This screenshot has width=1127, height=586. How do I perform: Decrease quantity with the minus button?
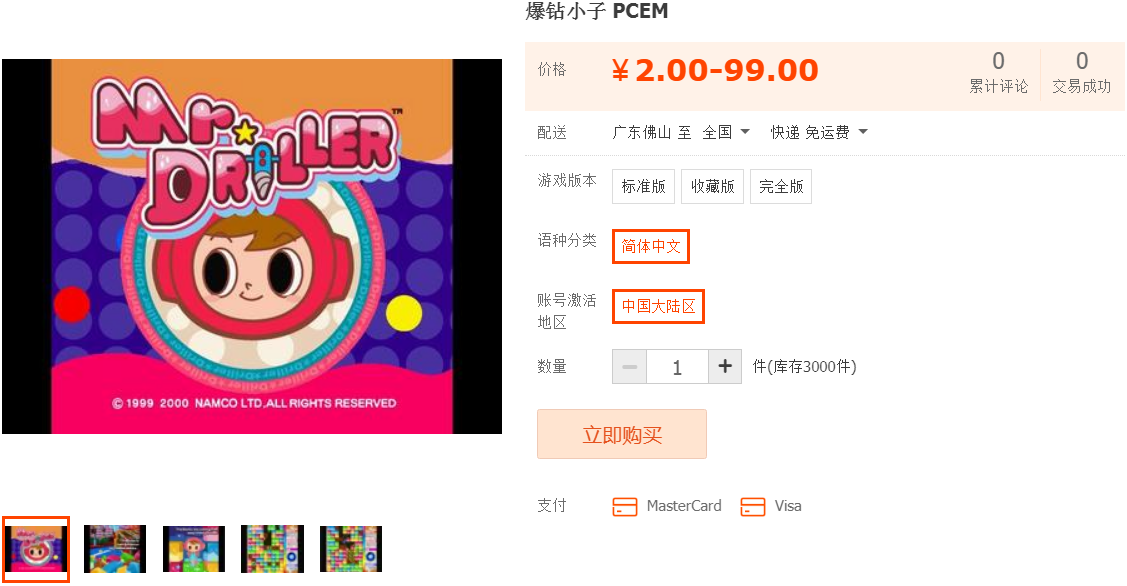tap(630, 367)
